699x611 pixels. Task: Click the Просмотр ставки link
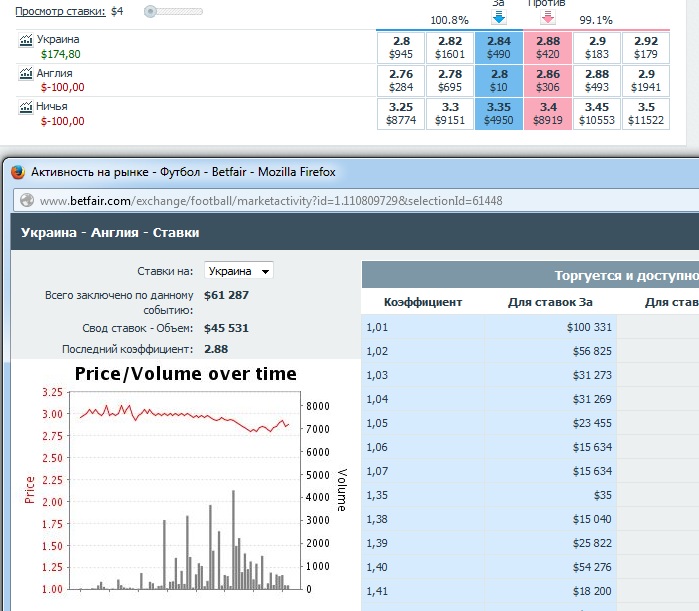[x=60, y=11]
